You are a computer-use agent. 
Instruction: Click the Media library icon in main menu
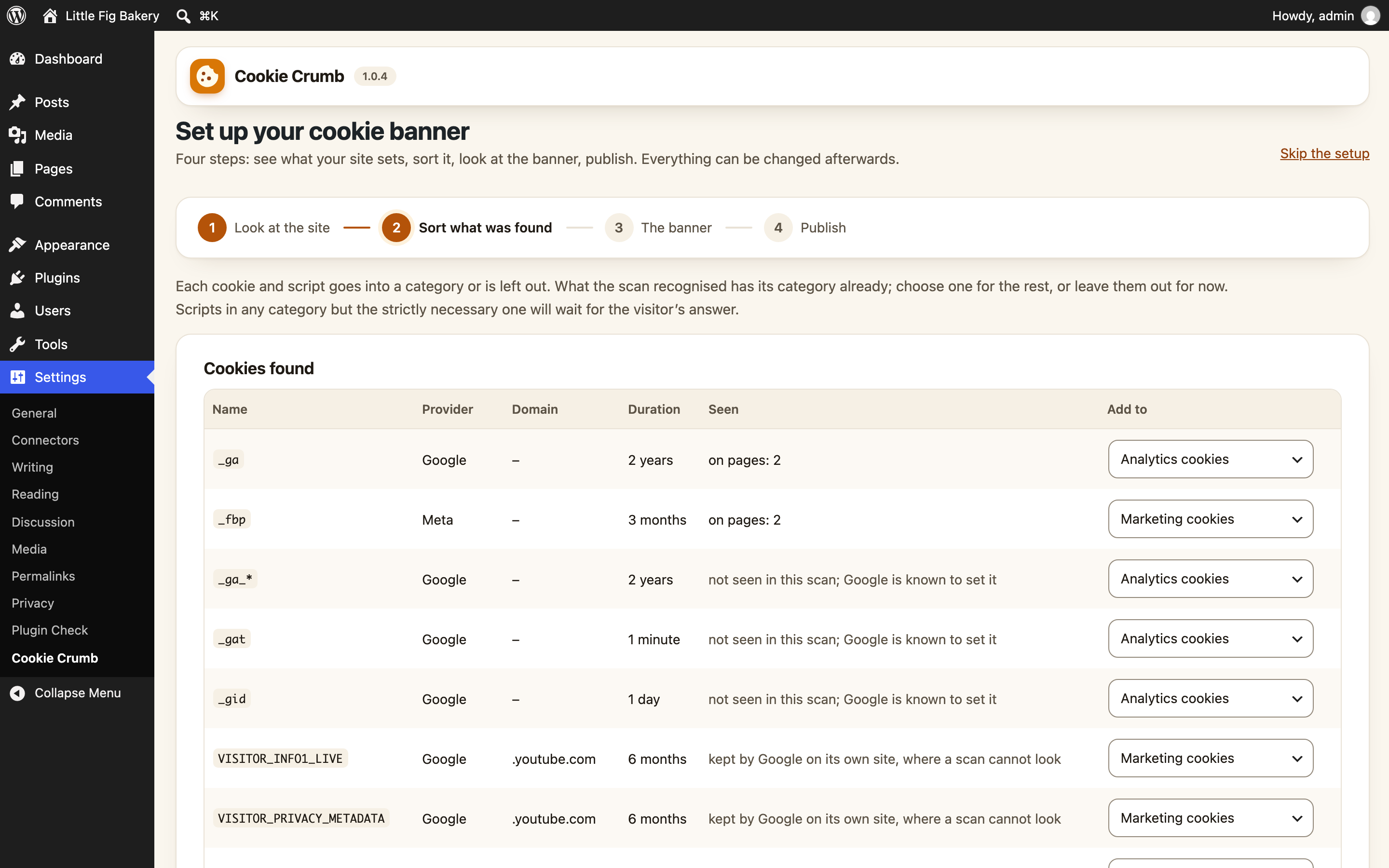18,136
